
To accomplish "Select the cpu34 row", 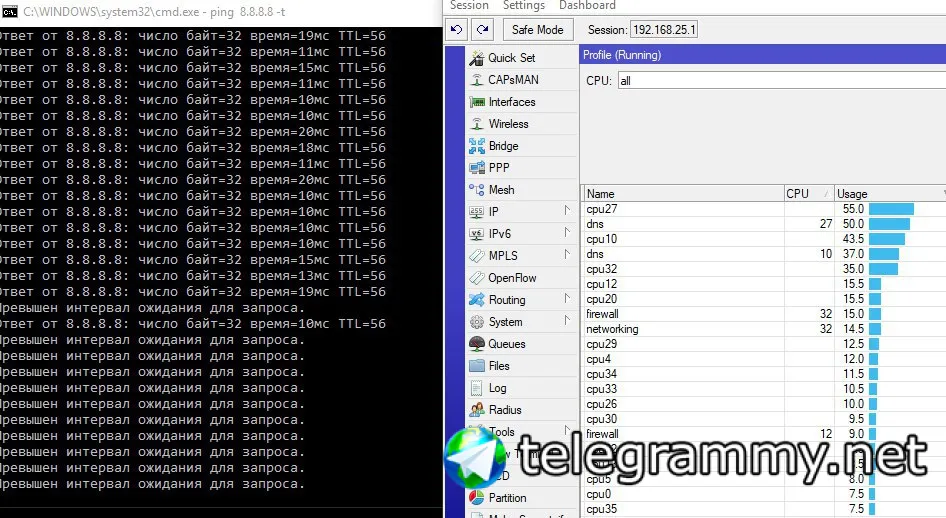I will click(765, 374).
